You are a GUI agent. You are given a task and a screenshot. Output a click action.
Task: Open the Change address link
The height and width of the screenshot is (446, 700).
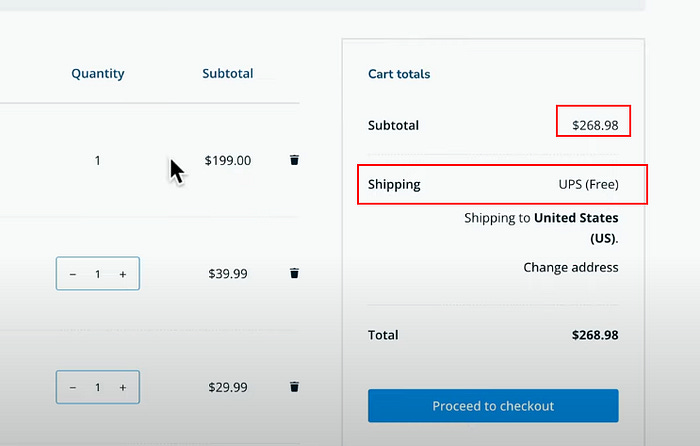tap(570, 267)
